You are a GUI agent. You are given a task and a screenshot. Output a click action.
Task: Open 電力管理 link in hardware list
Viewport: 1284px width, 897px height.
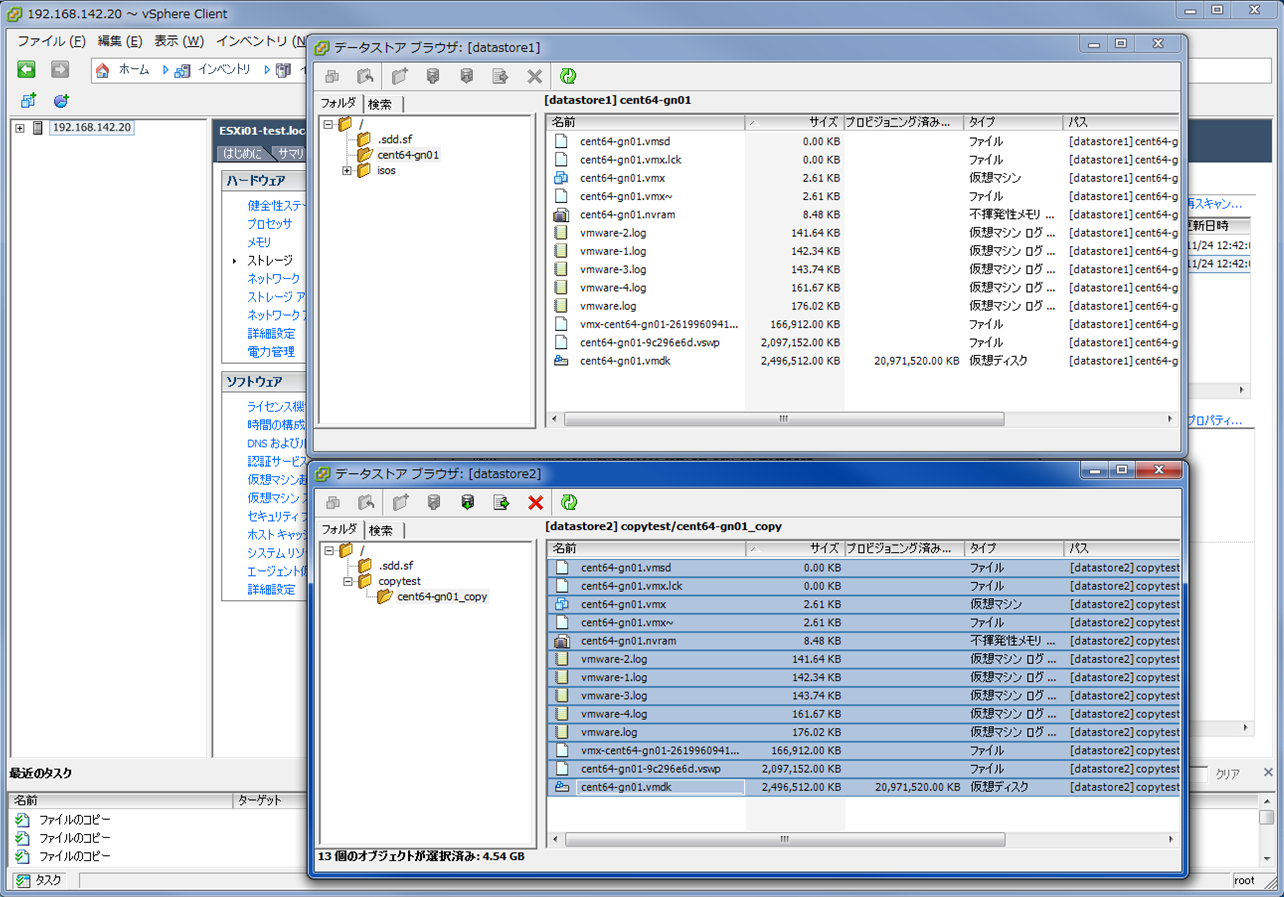tap(271, 352)
